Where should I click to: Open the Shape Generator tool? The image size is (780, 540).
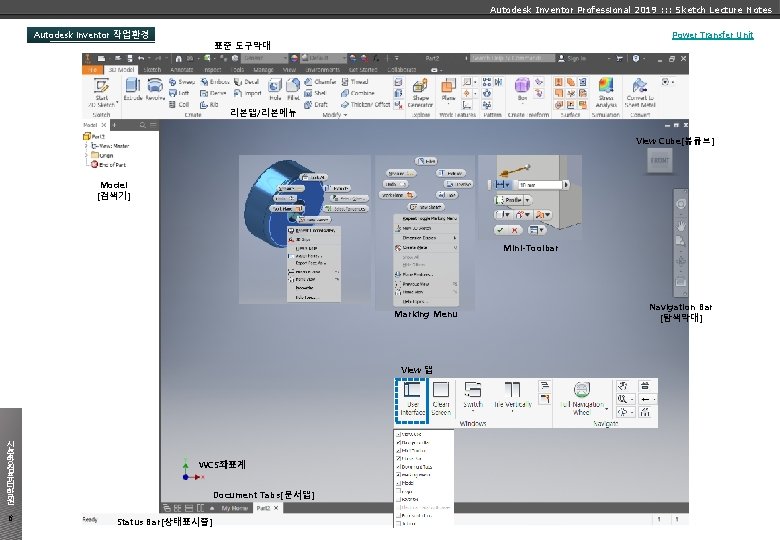420,92
